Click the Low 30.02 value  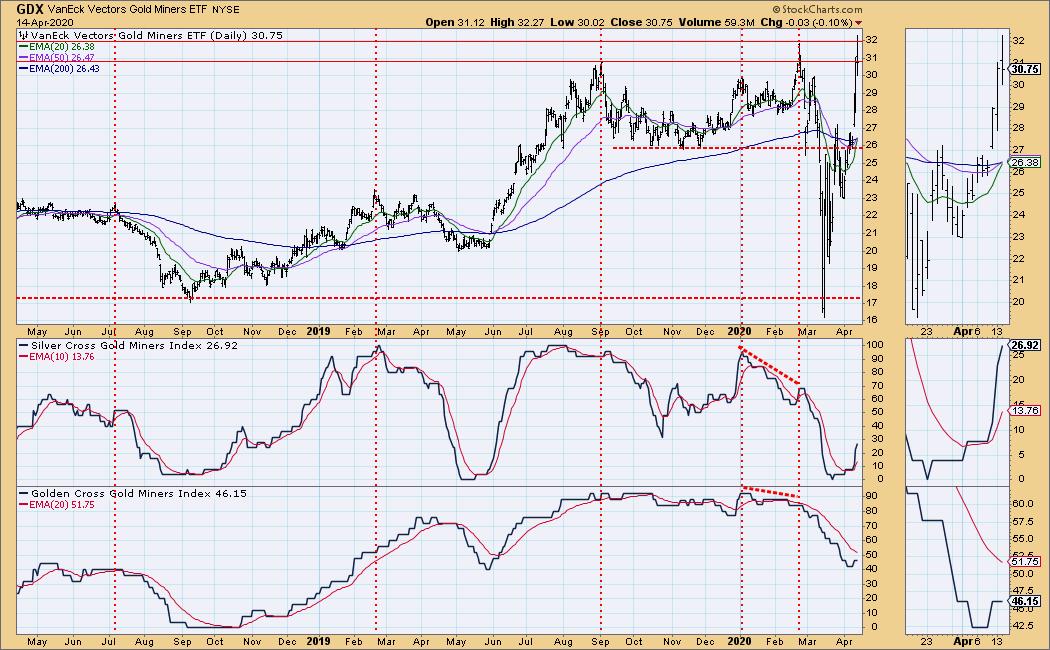577,22
